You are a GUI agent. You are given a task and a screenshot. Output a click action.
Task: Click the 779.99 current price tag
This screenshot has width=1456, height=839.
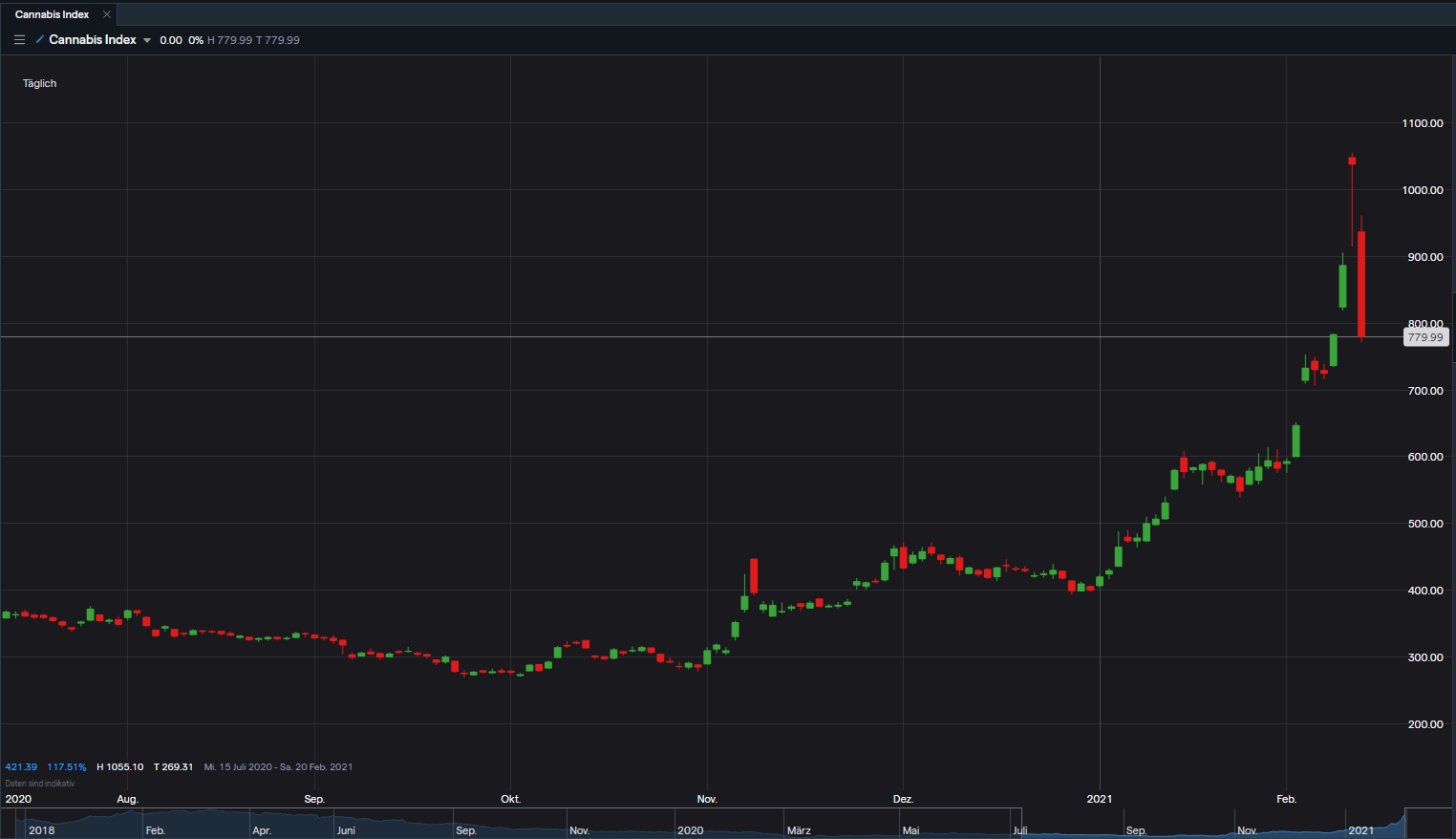click(x=1424, y=337)
